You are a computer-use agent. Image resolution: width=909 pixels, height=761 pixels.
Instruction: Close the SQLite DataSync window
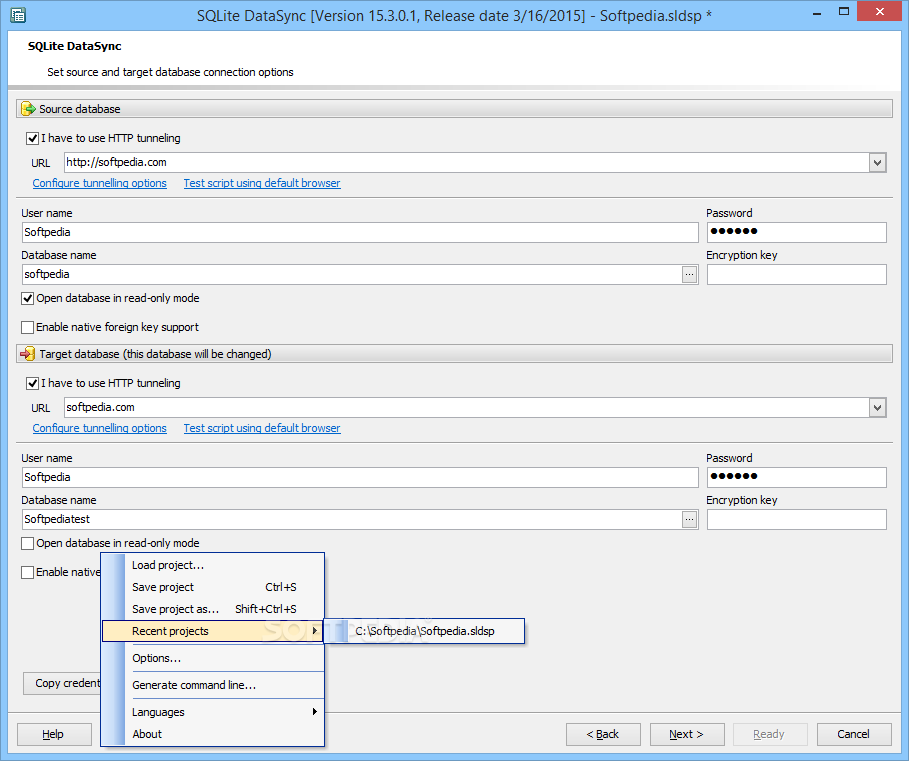coord(879,12)
